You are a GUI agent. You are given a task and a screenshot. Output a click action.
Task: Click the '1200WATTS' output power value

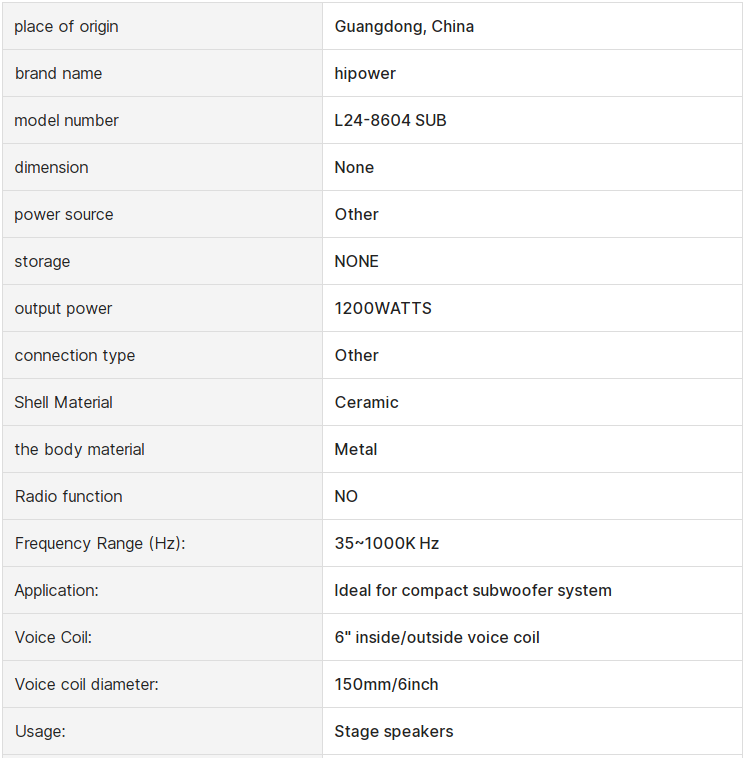(383, 309)
